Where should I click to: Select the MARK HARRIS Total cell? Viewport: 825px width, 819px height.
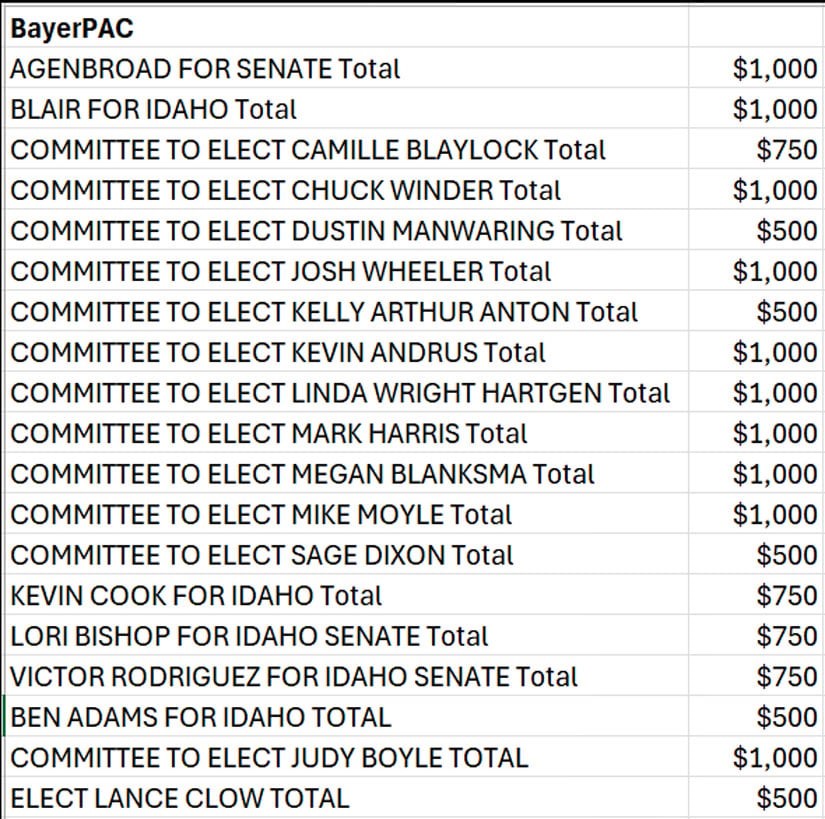point(269,433)
